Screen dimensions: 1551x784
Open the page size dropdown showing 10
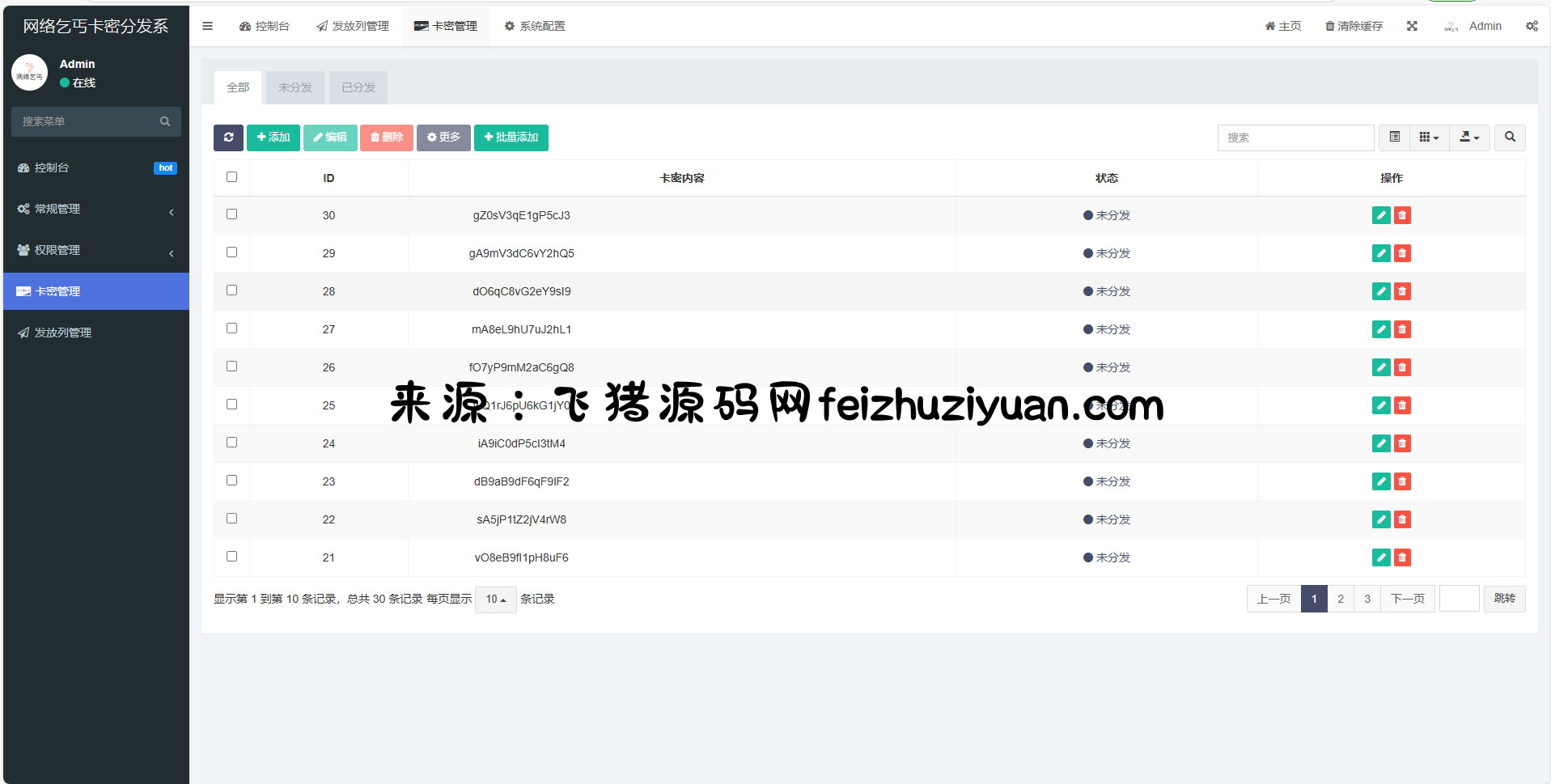click(x=495, y=600)
